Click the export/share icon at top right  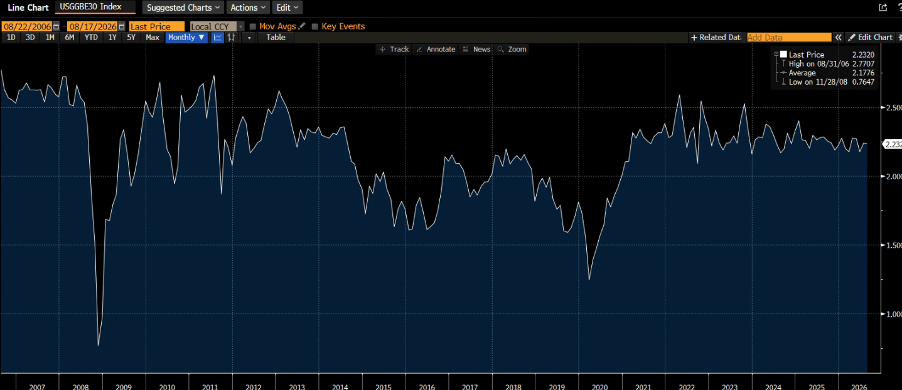click(883, 7)
